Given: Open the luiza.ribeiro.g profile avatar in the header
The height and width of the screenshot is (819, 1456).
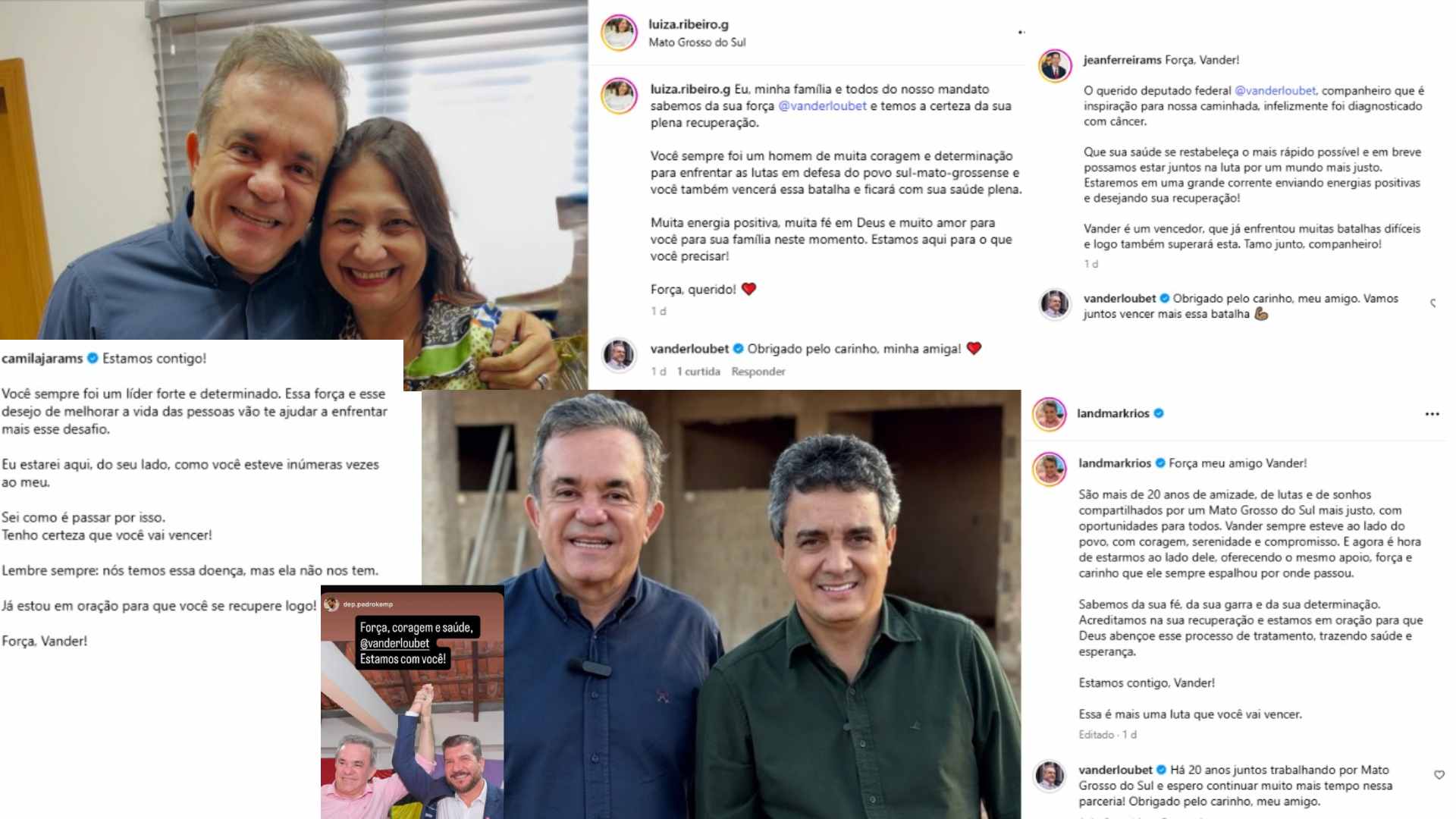Looking at the screenshot, I should point(619,33).
